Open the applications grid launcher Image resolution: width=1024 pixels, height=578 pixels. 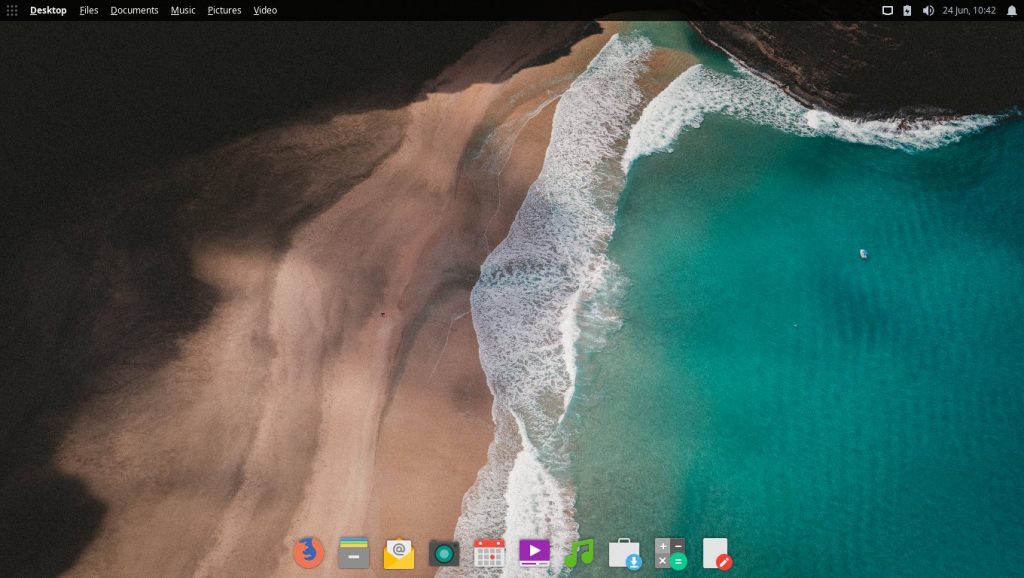pos(12,10)
